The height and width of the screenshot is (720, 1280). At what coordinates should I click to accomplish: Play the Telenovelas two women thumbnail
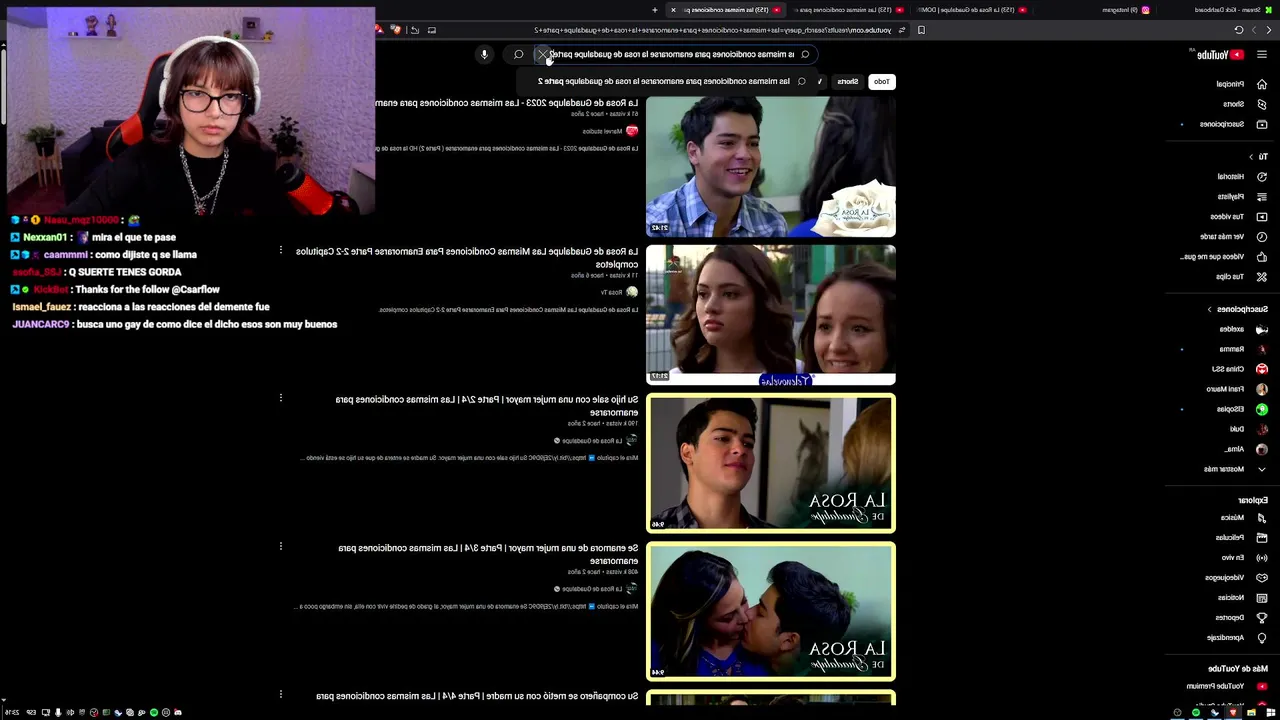[x=771, y=314]
